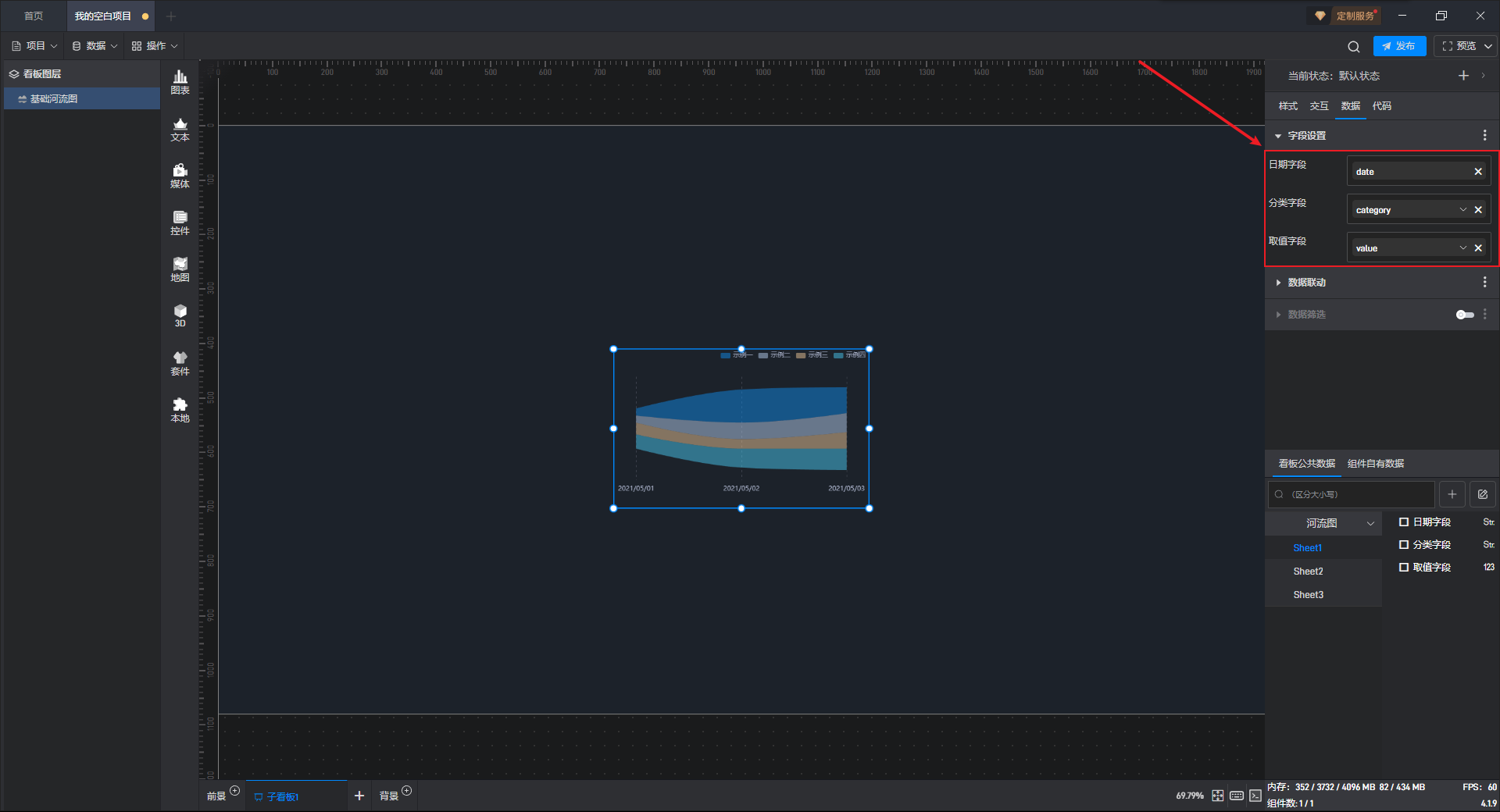
Task: Open the category field dropdown
Action: pyautogui.click(x=1463, y=210)
